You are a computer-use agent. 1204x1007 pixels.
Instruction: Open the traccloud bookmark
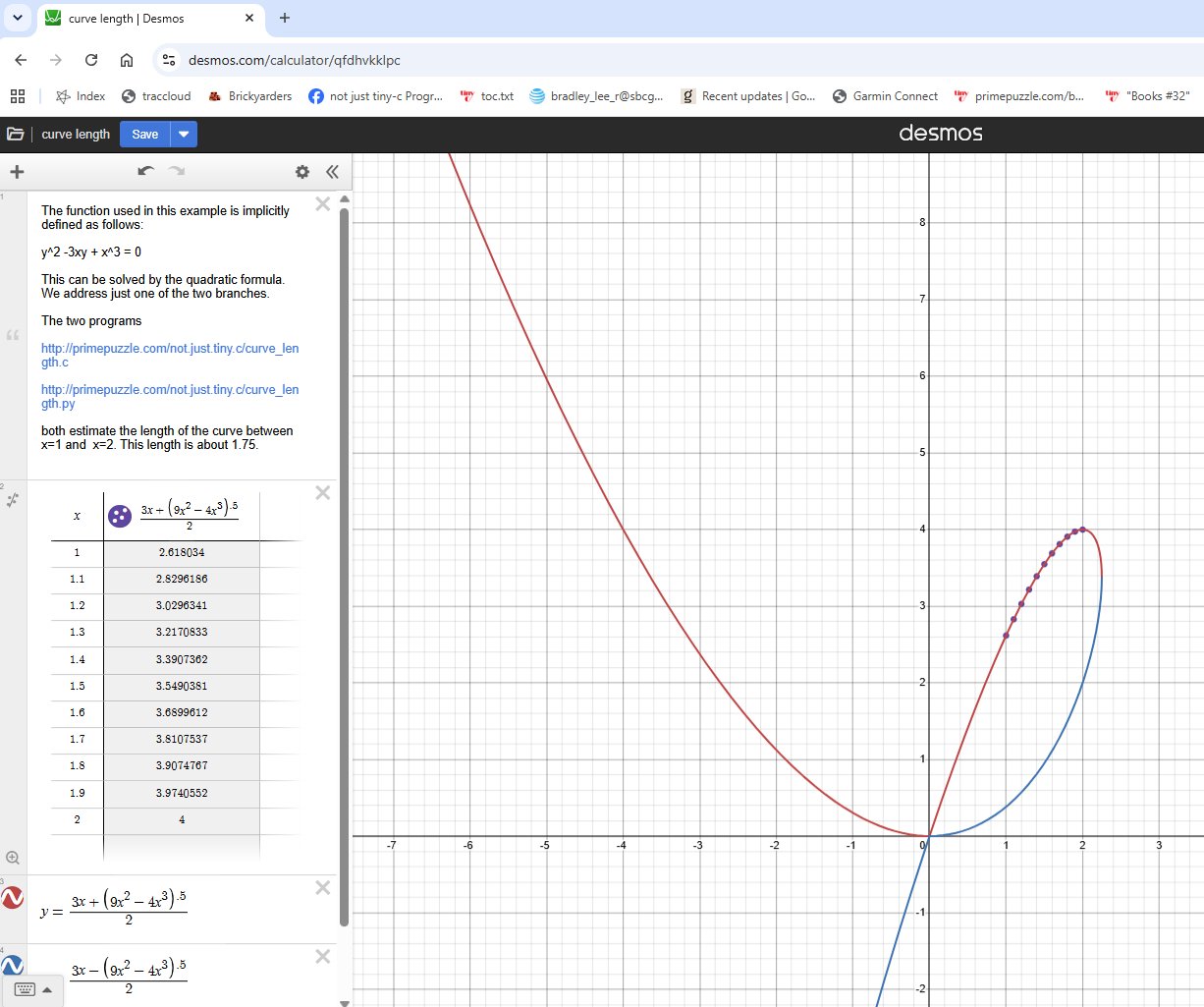click(x=156, y=96)
